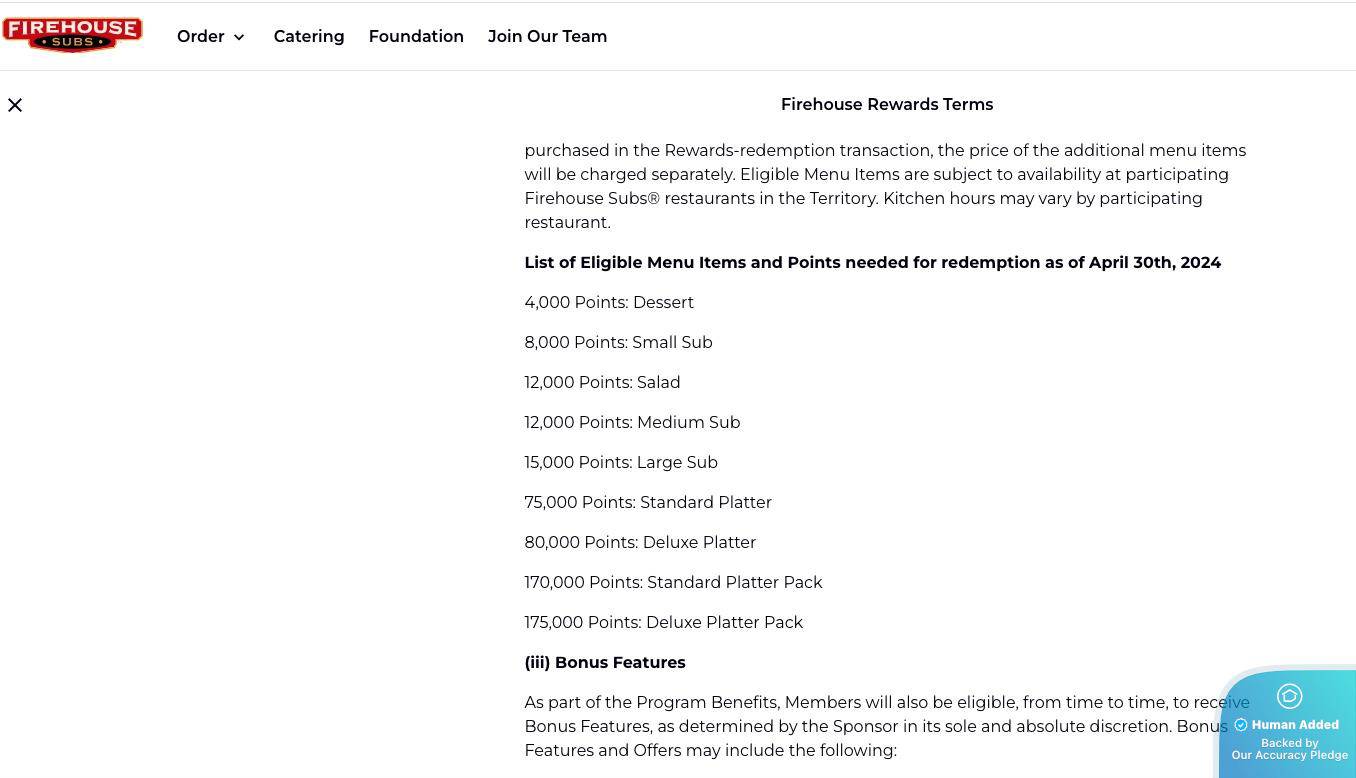The width and height of the screenshot is (1356, 778).
Task: Click the Firehouse Rewards Terms title
Action: pyautogui.click(x=887, y=104)
